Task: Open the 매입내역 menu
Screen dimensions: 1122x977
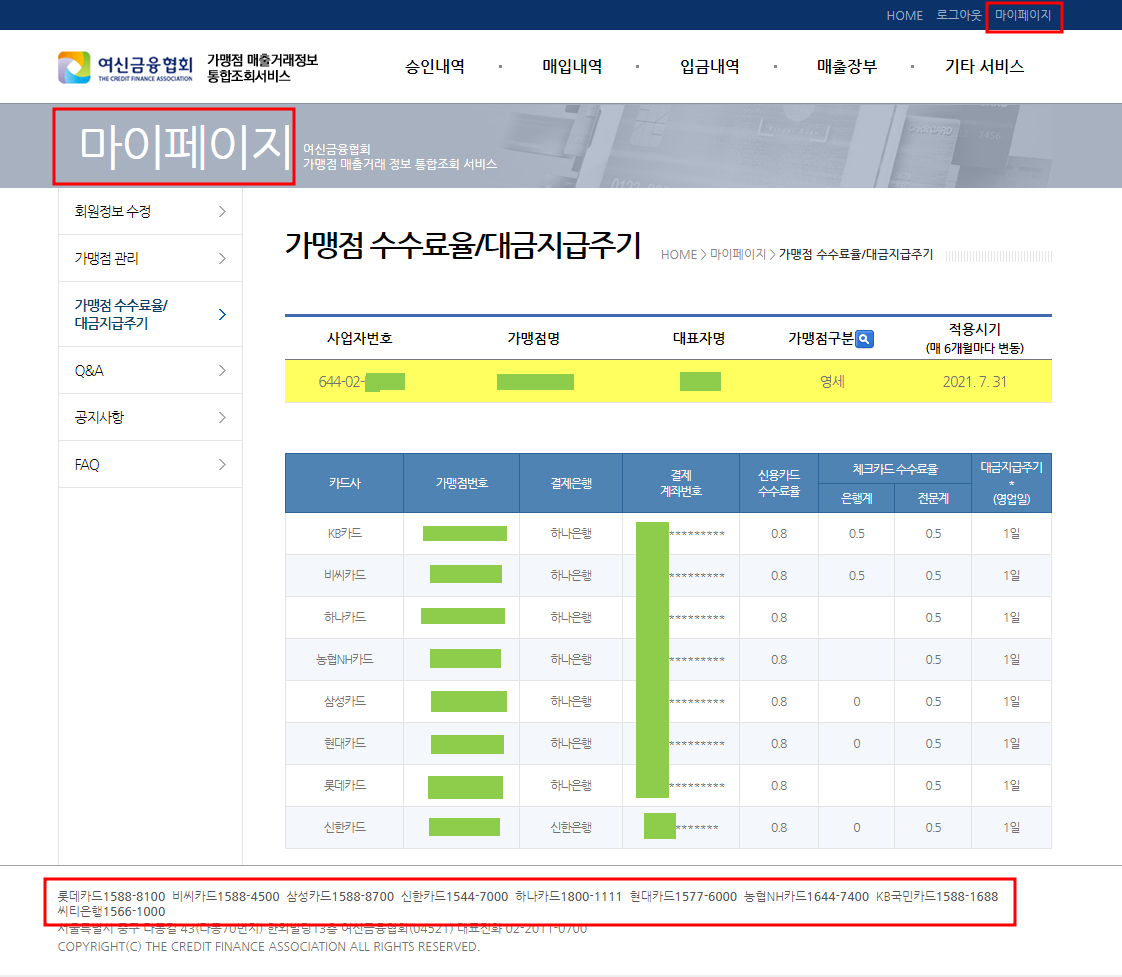Action: 572,67
